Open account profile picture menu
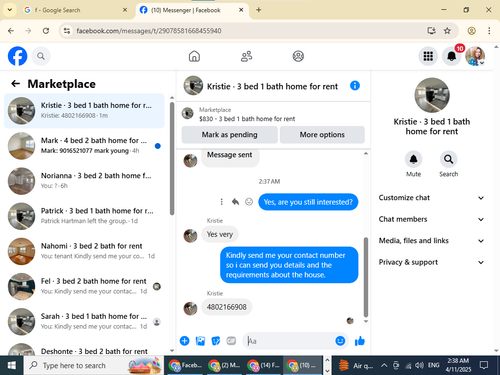The image size is (500, 375). (x=475, y=56)
